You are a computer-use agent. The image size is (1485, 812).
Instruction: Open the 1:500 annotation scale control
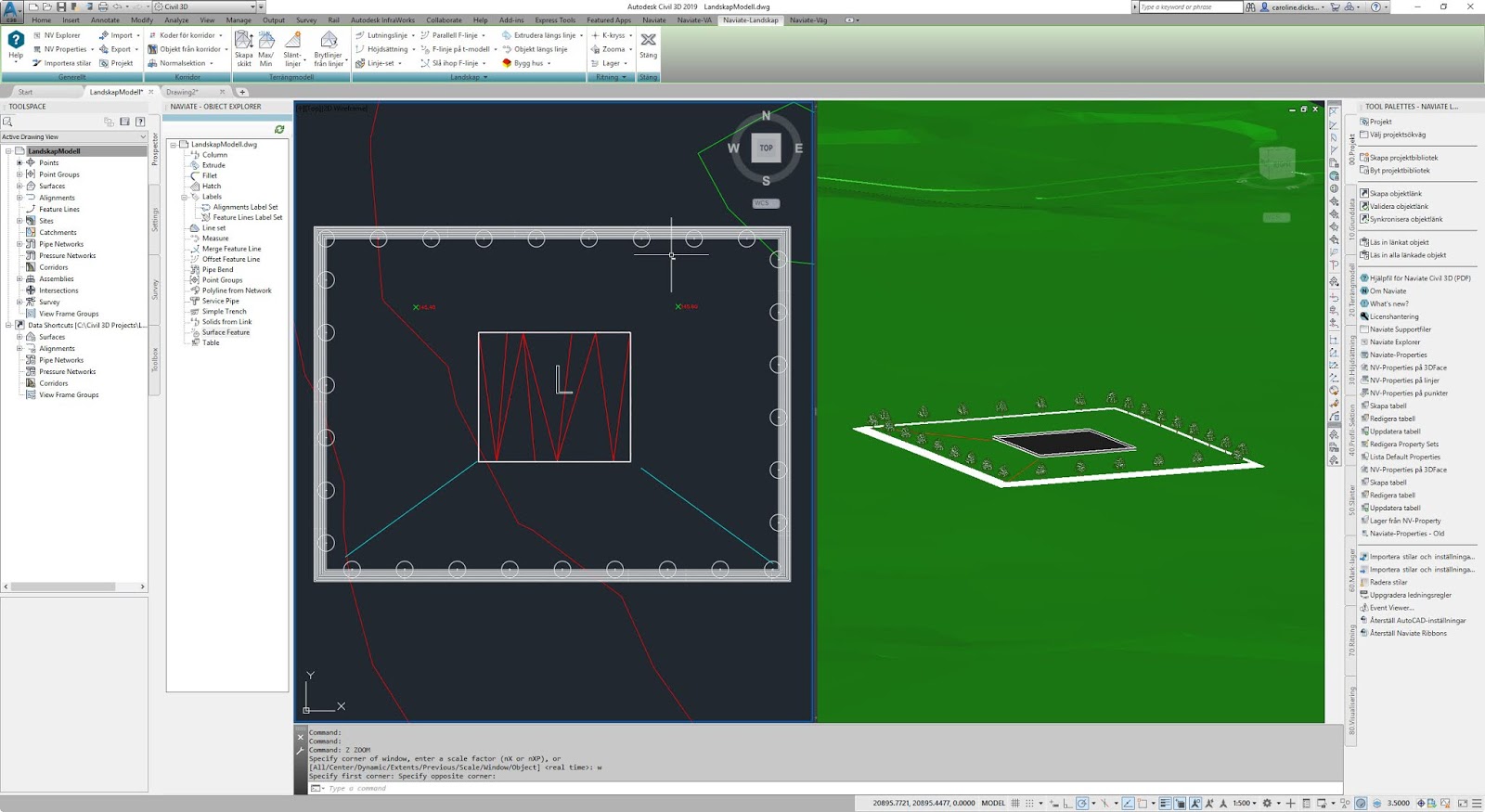tap(1245, 803)
